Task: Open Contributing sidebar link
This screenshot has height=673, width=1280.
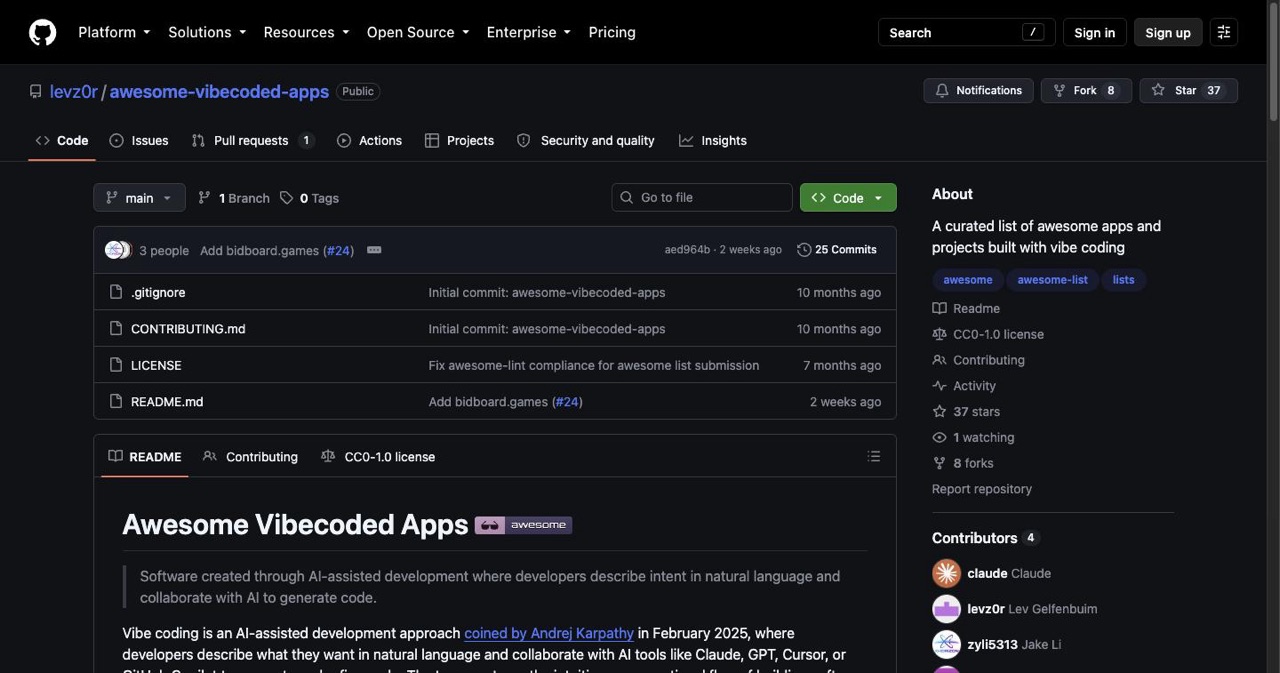Action: click(x=978, y=360)
